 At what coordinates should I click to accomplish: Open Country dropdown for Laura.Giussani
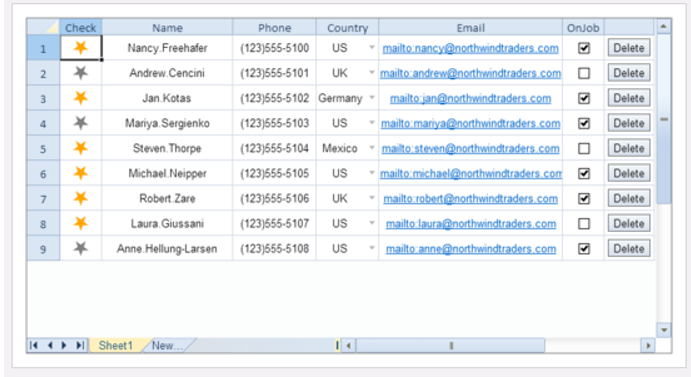(x=372, y=223)
